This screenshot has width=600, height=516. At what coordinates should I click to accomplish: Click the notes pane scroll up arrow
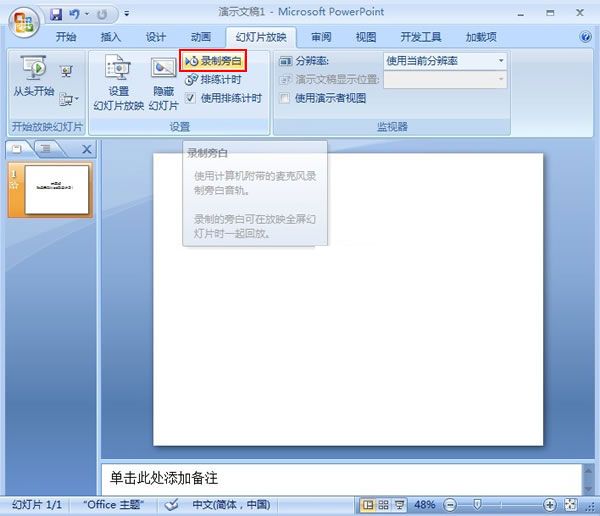click(x=588, y=469)
